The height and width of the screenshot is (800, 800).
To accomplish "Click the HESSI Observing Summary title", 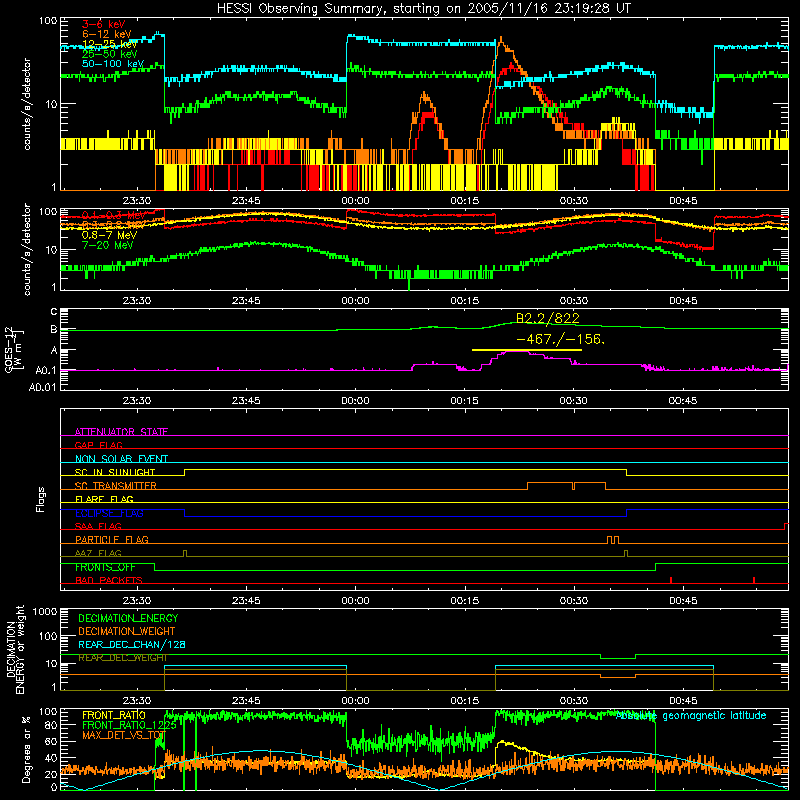I will pyautogui.click(x=424, y=9).
